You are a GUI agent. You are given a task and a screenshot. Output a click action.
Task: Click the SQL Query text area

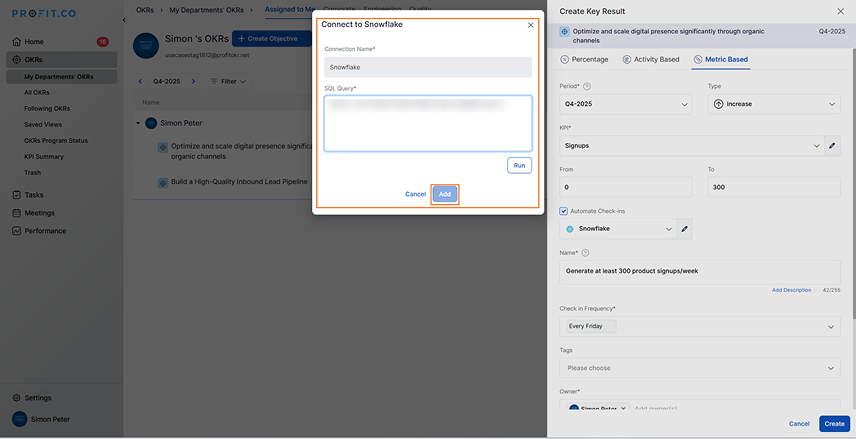[427, 123]
